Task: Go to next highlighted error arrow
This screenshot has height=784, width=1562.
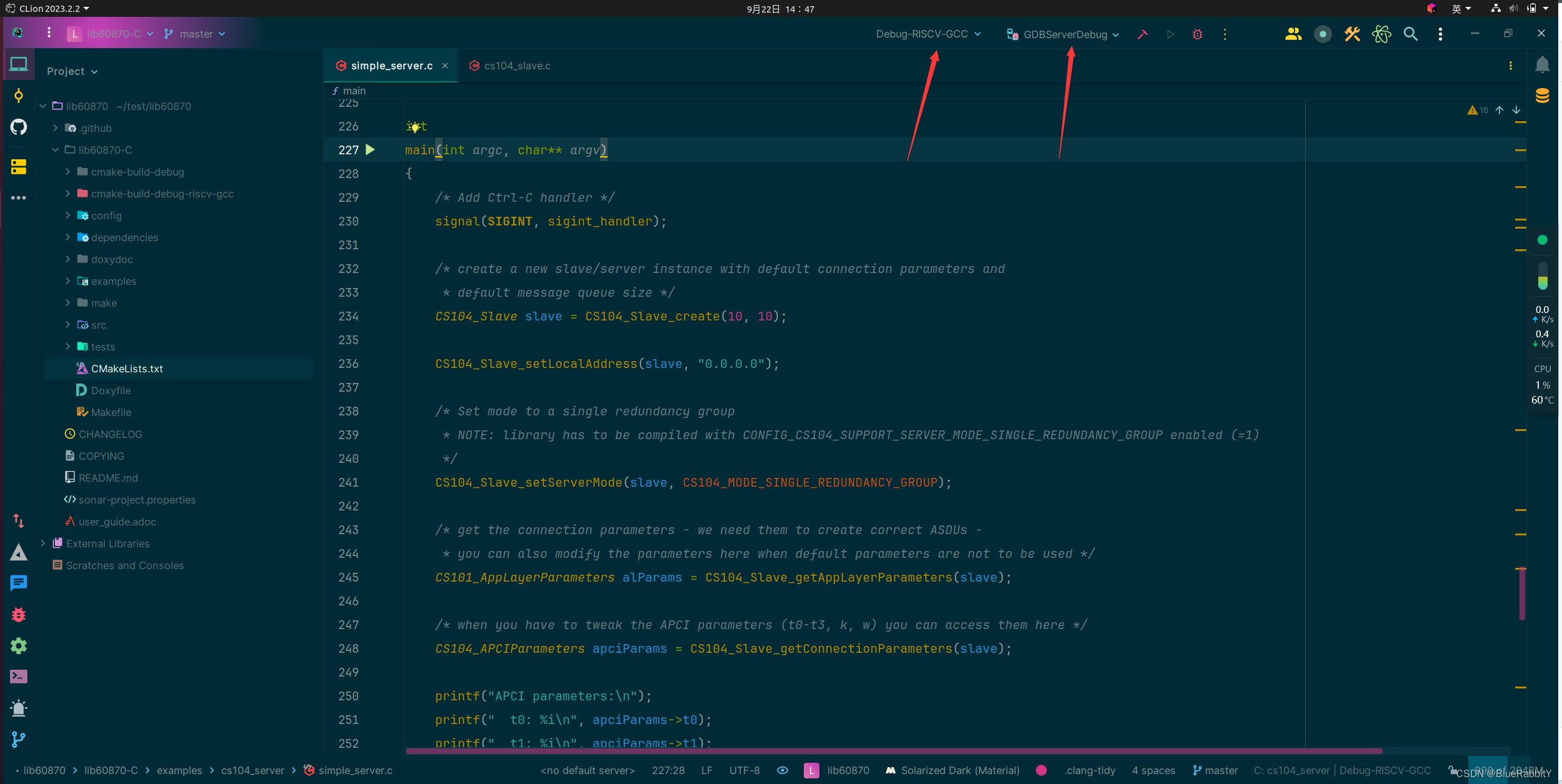Action: pyautogui.click(x=1516, y=110)
